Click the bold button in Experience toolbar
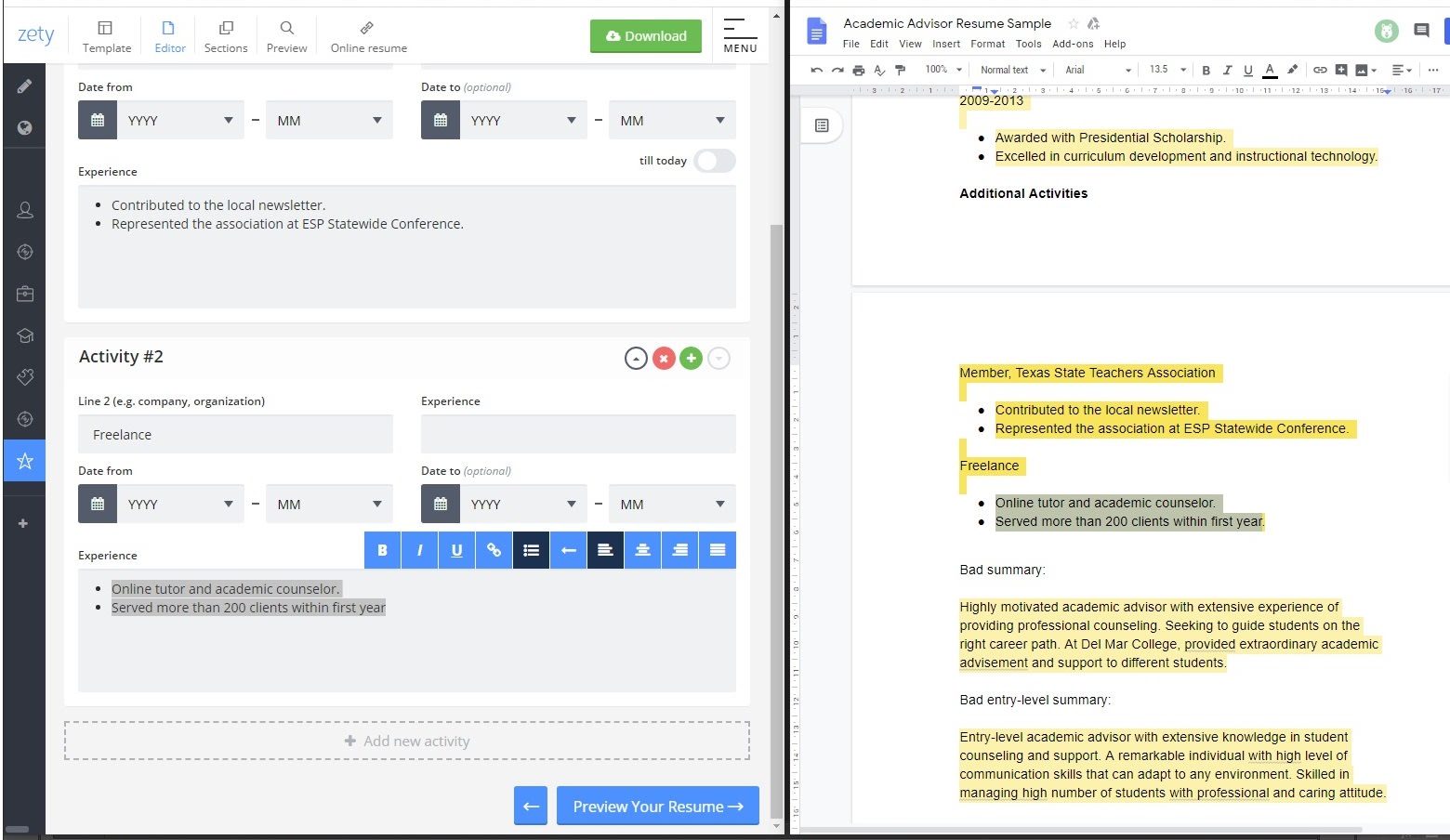 coord(382,550)
